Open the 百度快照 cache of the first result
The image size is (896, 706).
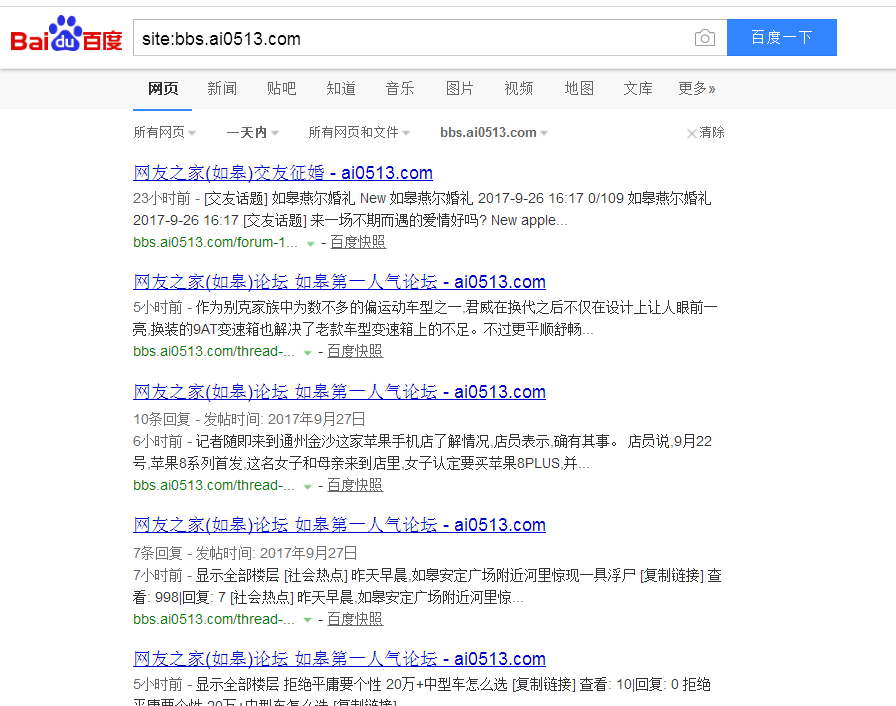pyautogui.click(x=358, y=241)
